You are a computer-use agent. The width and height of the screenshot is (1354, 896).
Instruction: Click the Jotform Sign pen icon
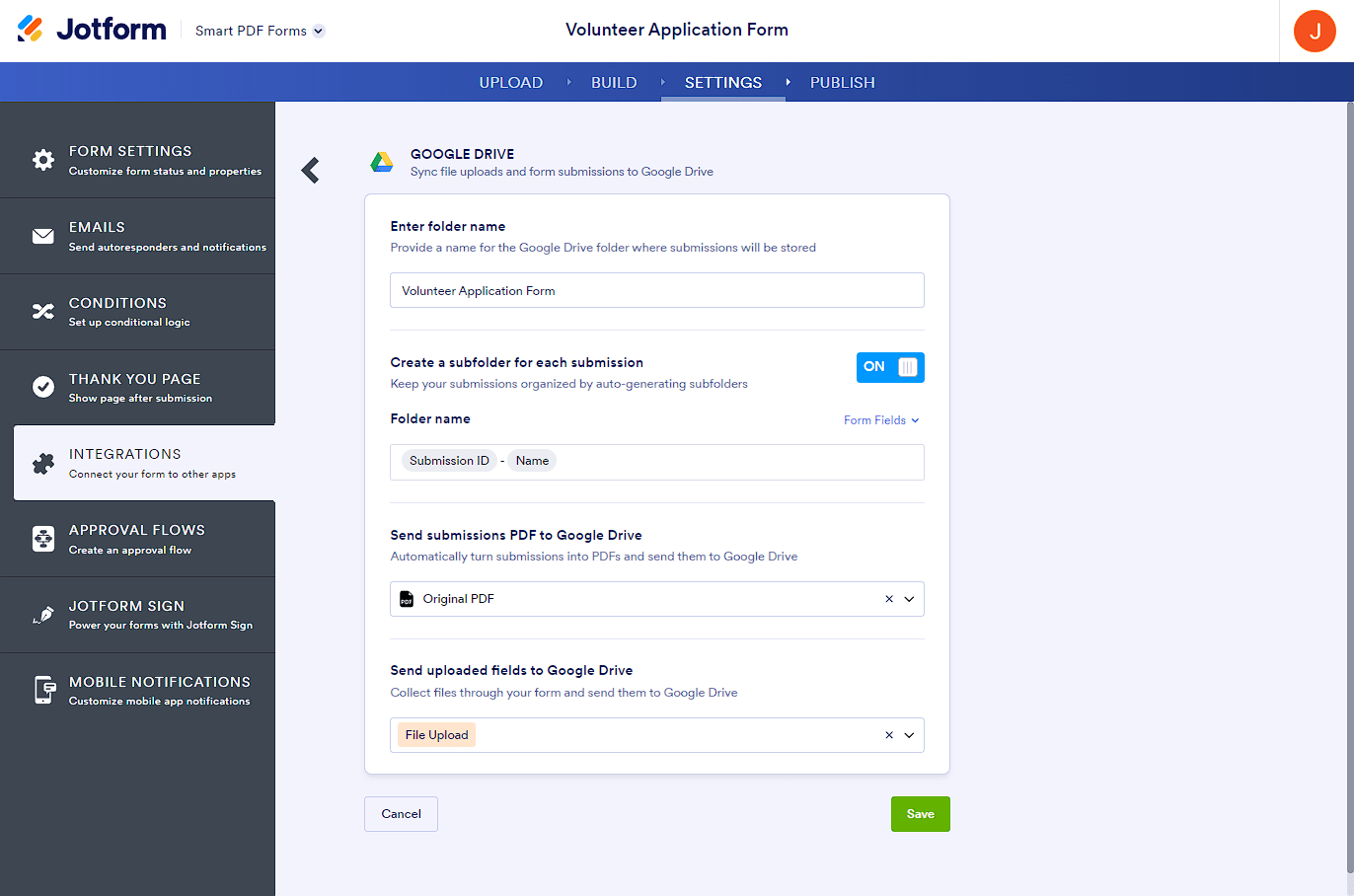pos(43,615)
